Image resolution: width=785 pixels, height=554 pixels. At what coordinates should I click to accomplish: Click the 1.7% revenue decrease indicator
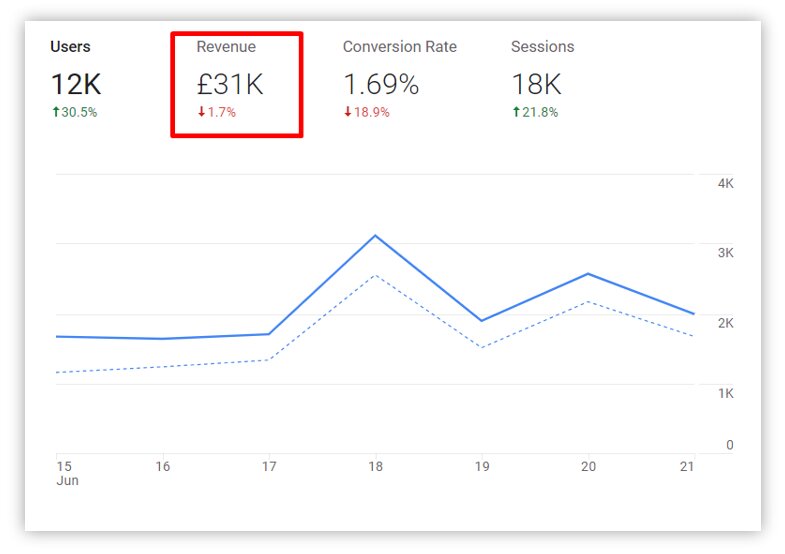tap(217, 112)
